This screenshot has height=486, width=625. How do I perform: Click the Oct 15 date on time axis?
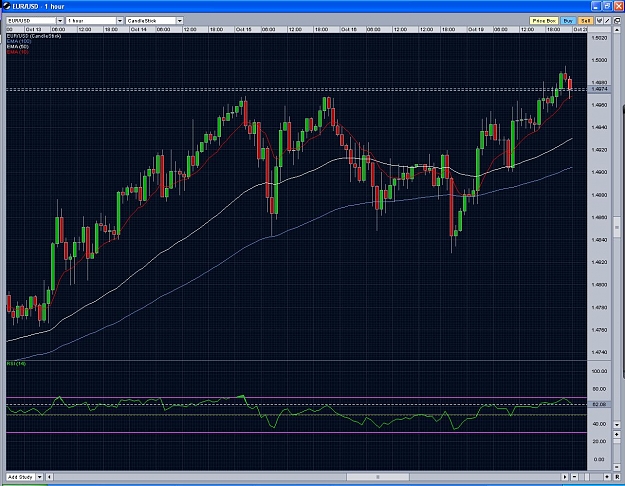pos(244,30)
